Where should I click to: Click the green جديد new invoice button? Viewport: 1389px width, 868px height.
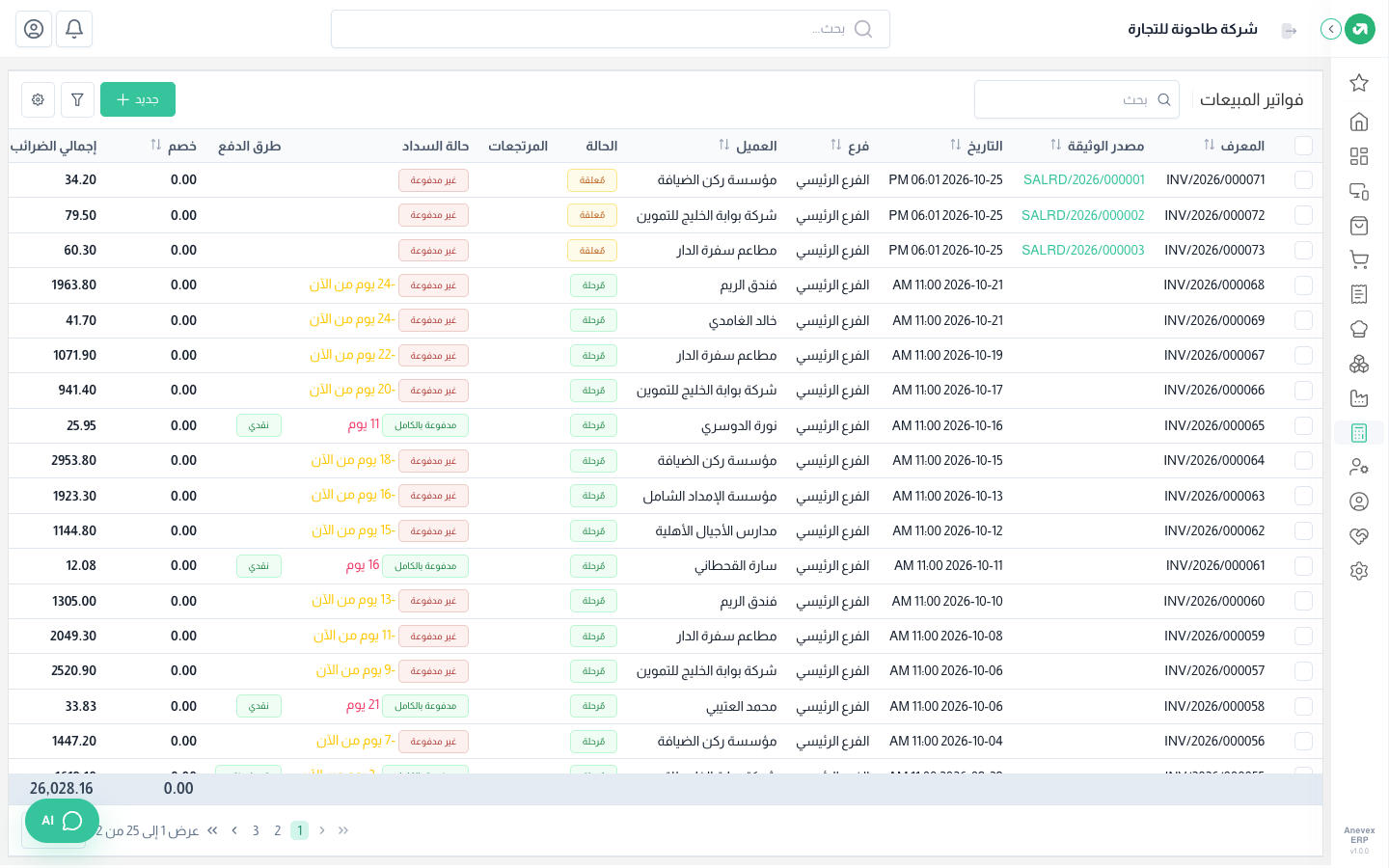point(138,99)
